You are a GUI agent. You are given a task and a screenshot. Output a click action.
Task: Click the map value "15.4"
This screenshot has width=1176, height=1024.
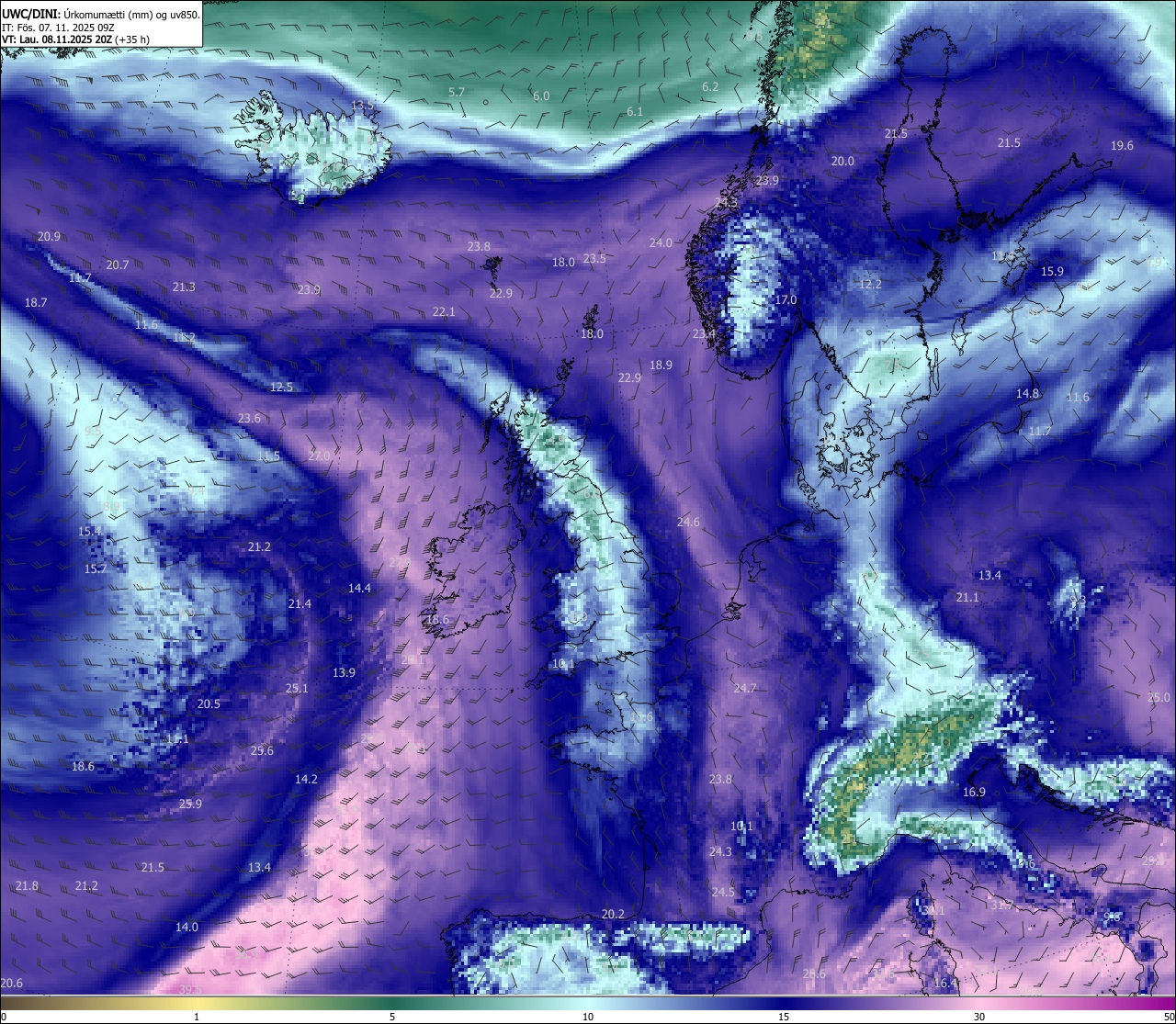click(89, 531)
